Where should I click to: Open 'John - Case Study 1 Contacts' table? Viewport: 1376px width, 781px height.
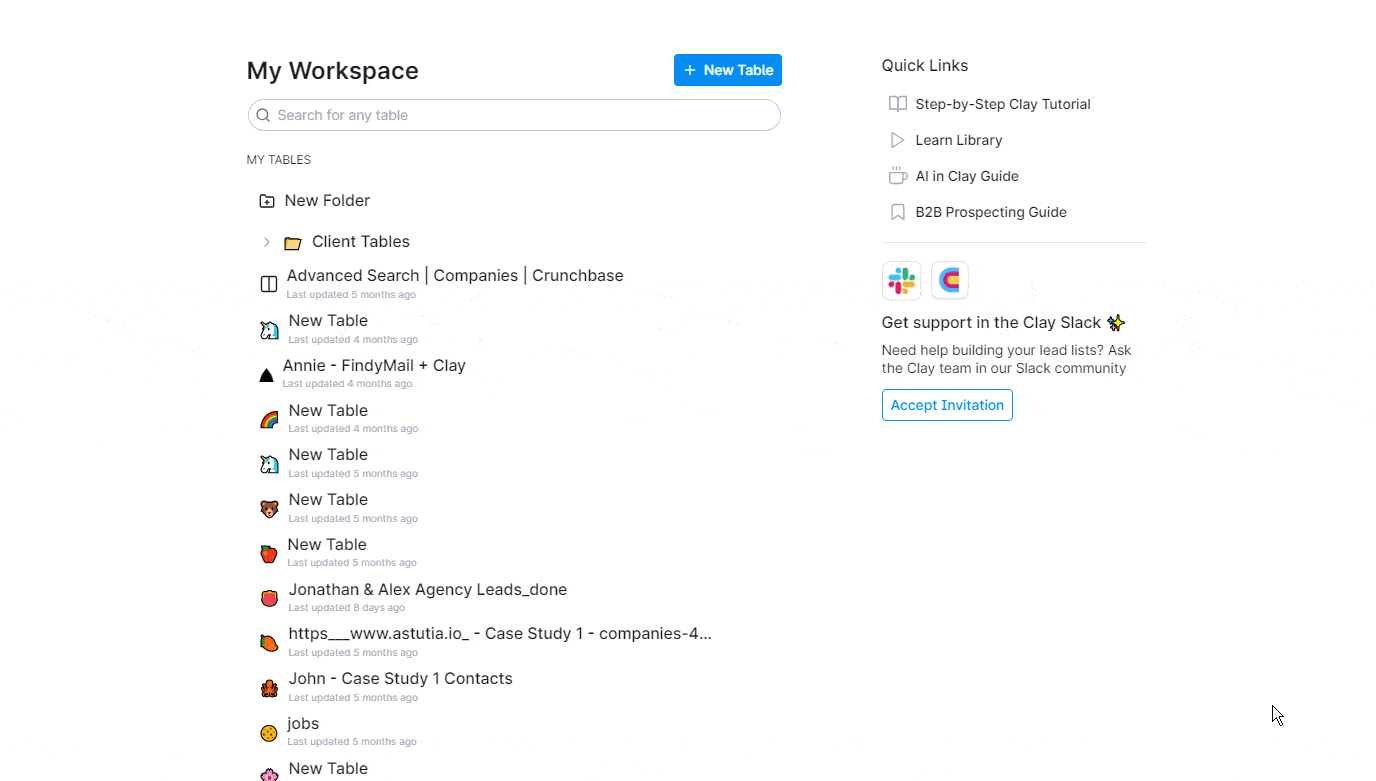[x=400, y=679]
